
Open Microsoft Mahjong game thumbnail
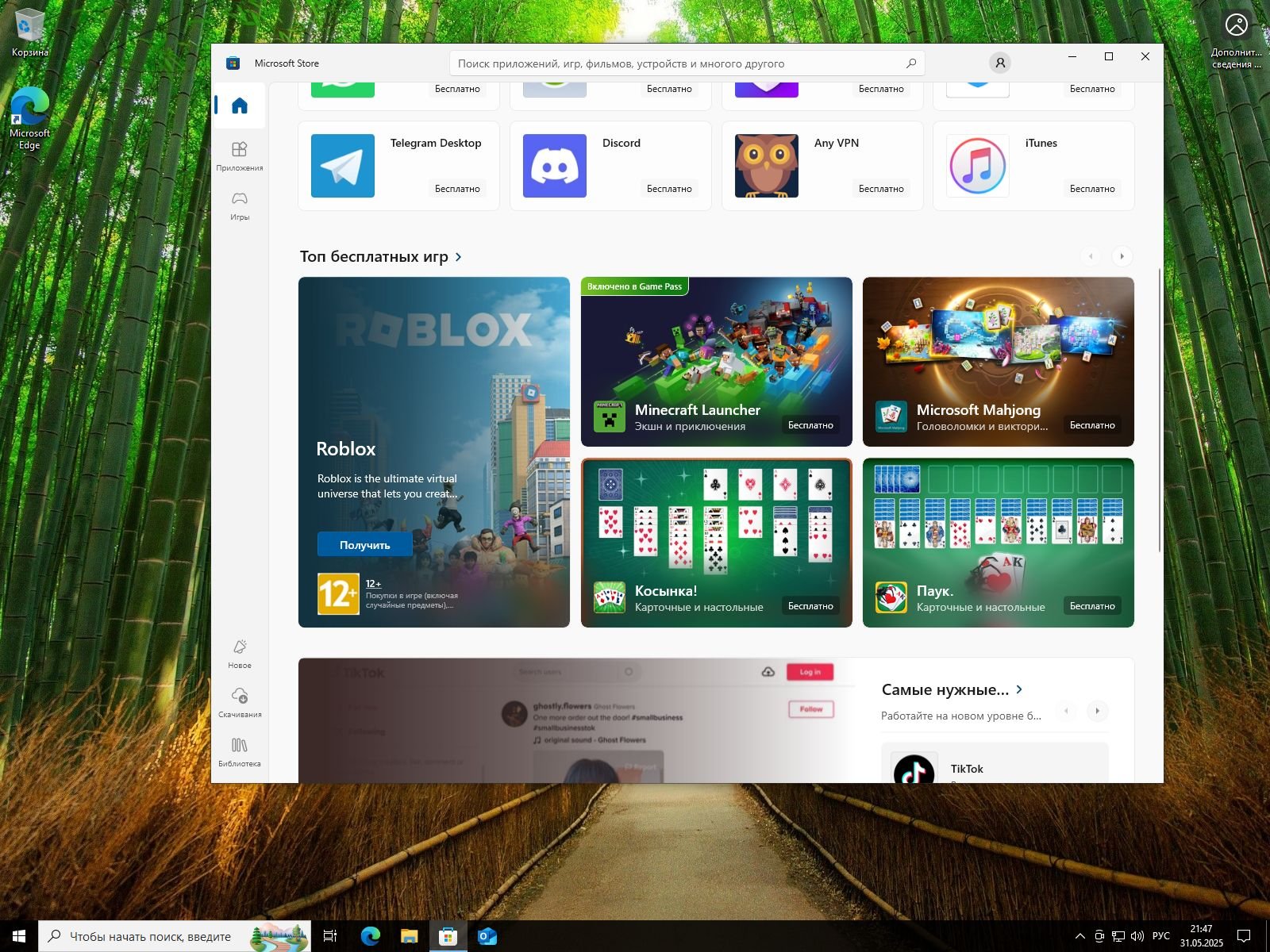point(999,362)
